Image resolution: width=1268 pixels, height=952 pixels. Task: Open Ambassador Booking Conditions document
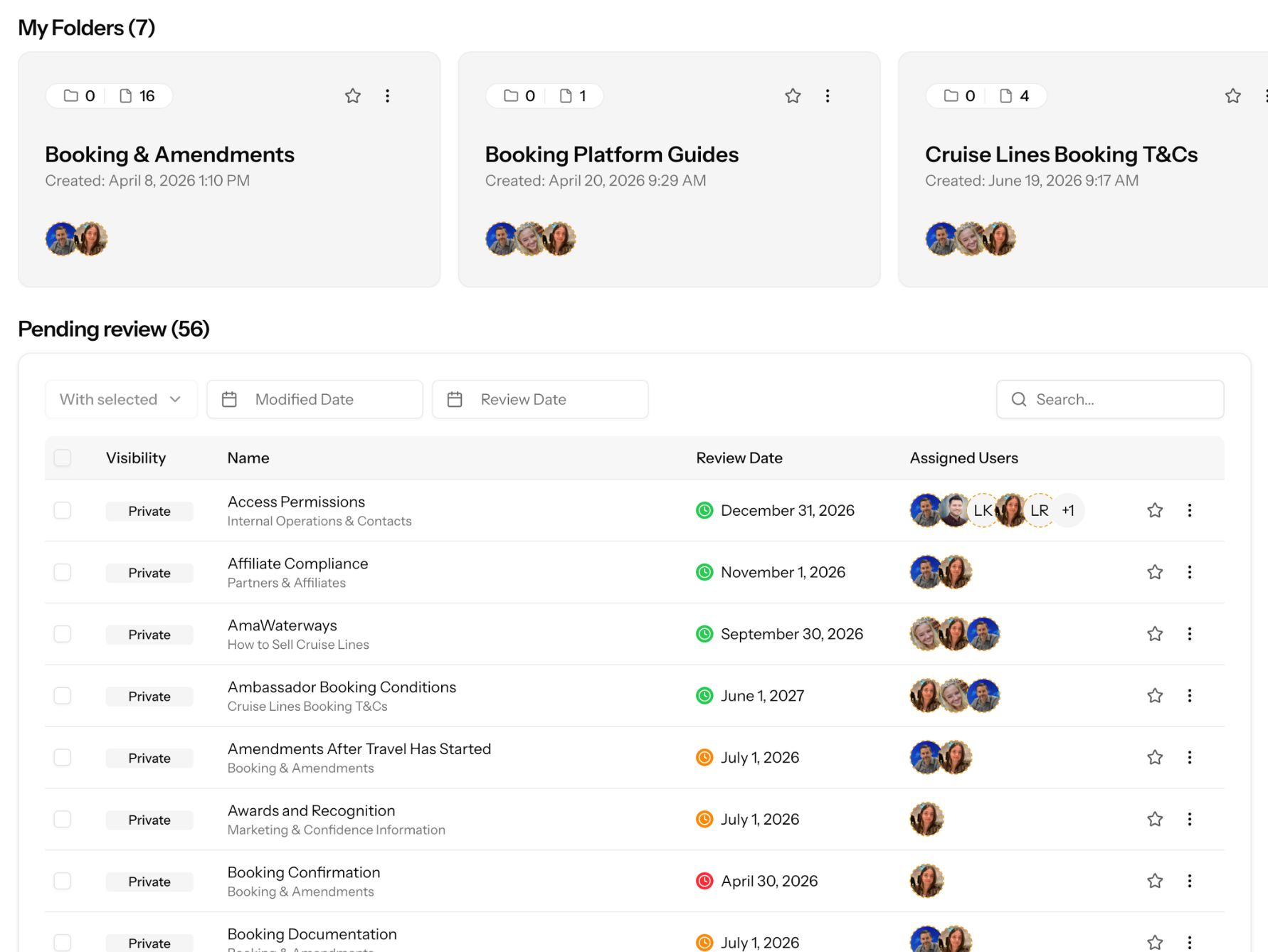342,687
